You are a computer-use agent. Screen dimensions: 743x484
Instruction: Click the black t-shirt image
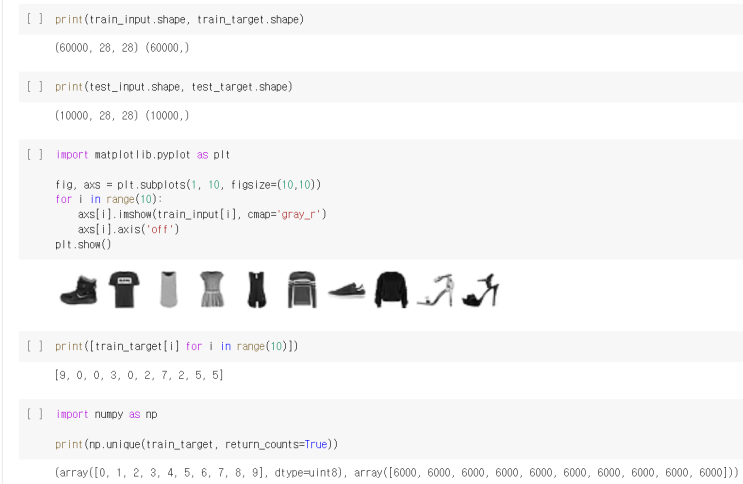(125, 289)
